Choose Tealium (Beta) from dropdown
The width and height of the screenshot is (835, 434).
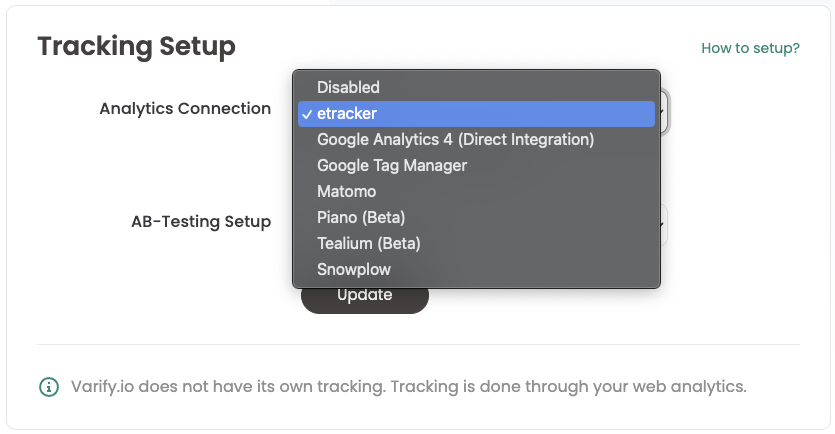476,243
